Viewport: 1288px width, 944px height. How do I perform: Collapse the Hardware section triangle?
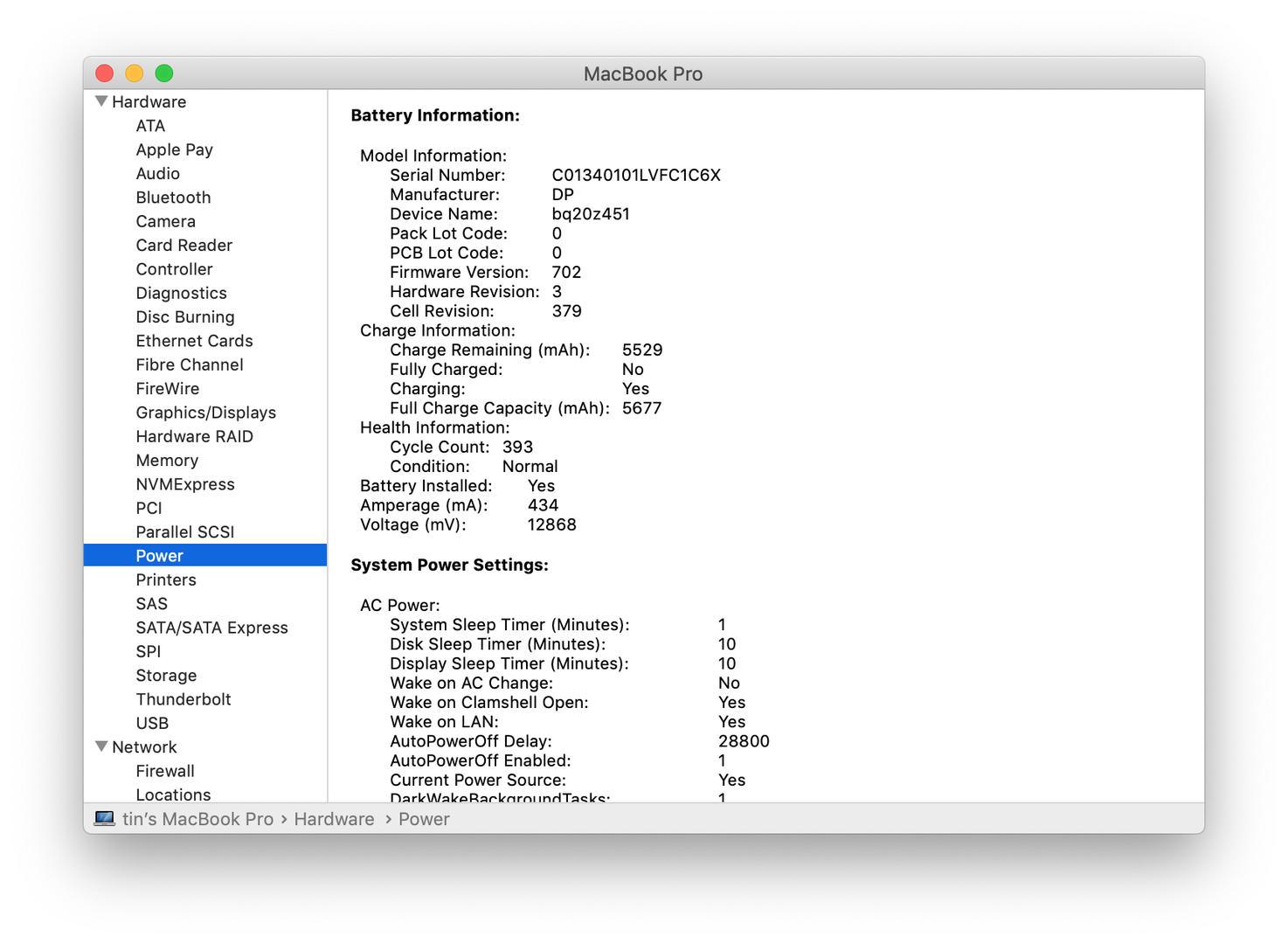click(101, 101)
